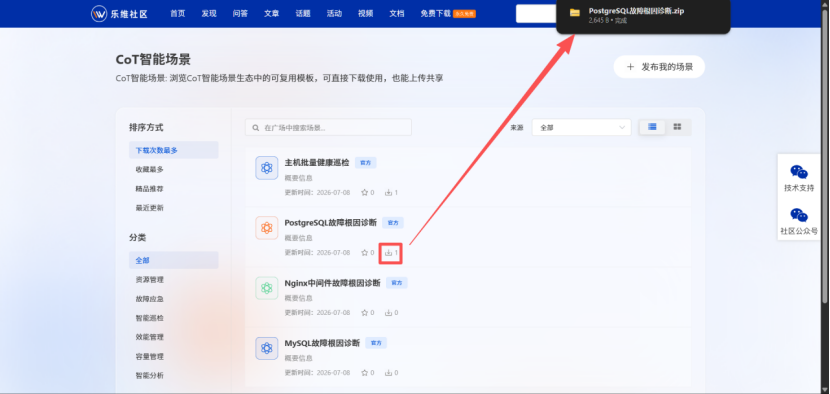Download the Nginx中间件故障根因诊断 scene
Screen dimensions: 830x394
[389, 313]
